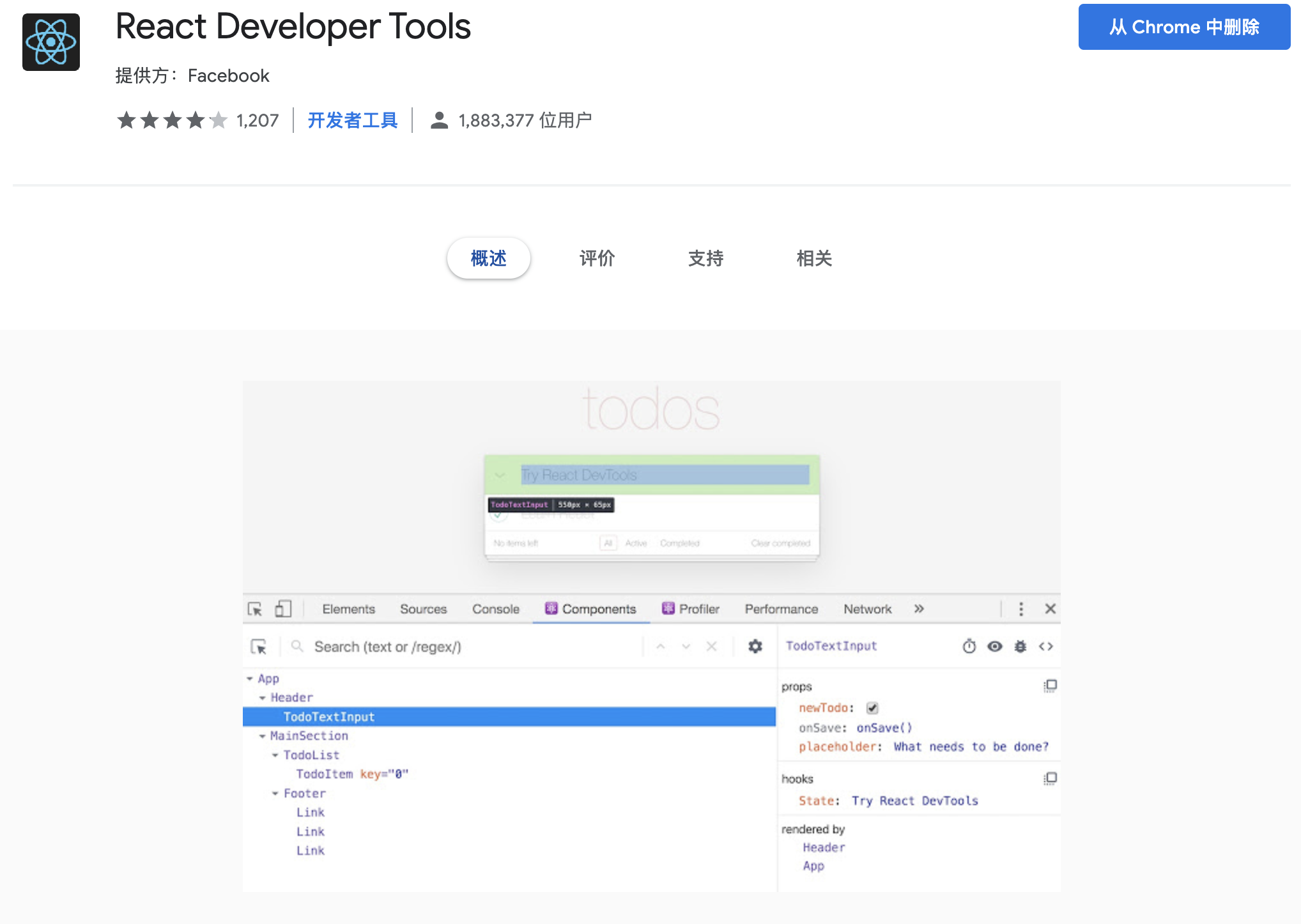Copy props to clipboard icon

[1051, 686]
